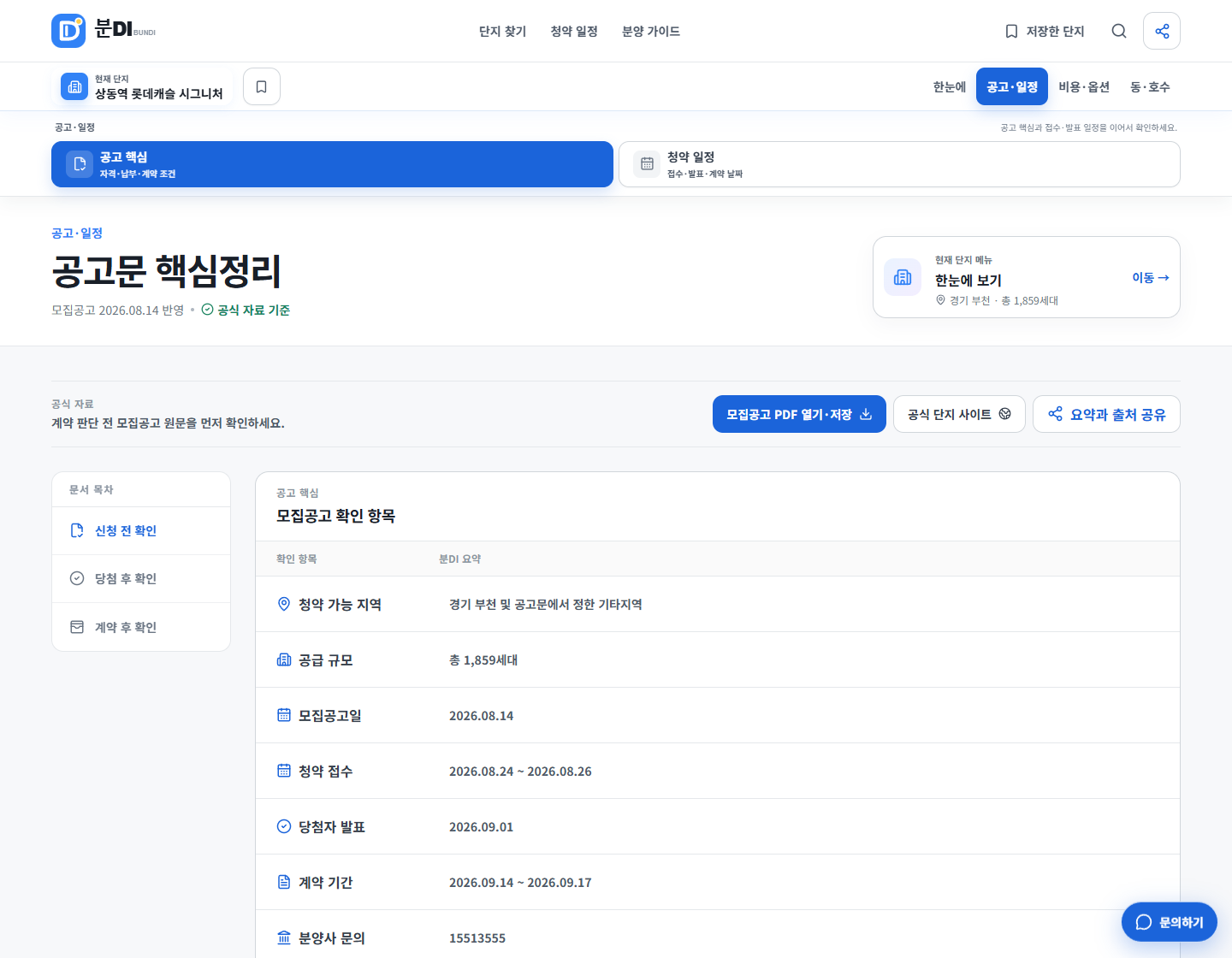Viewport: 1232px width, 958px height.
Task: Click the 분DI logo icon
Action: pos(68,31)
